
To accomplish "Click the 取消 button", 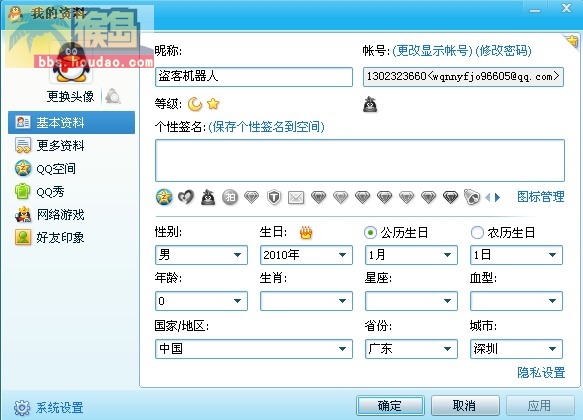I will pyautogui.click(x=465, y=405).
